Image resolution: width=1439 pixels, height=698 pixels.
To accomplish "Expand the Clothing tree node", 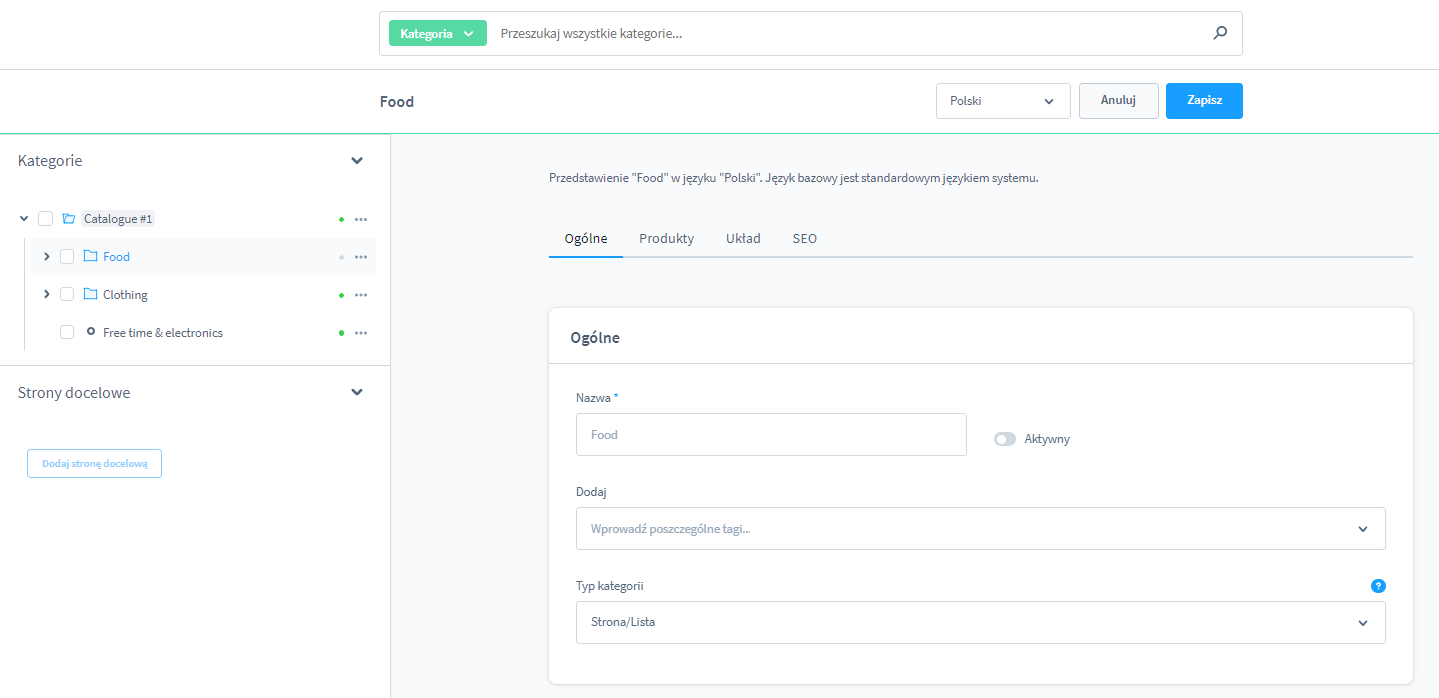I will point(46,295).
